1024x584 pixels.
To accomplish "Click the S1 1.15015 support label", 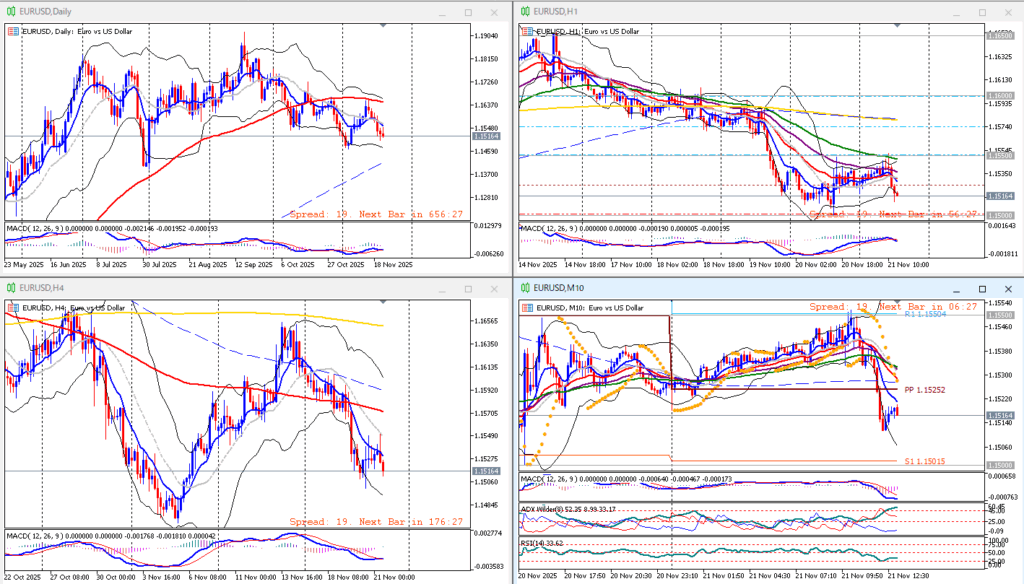I will coord(924,461).
